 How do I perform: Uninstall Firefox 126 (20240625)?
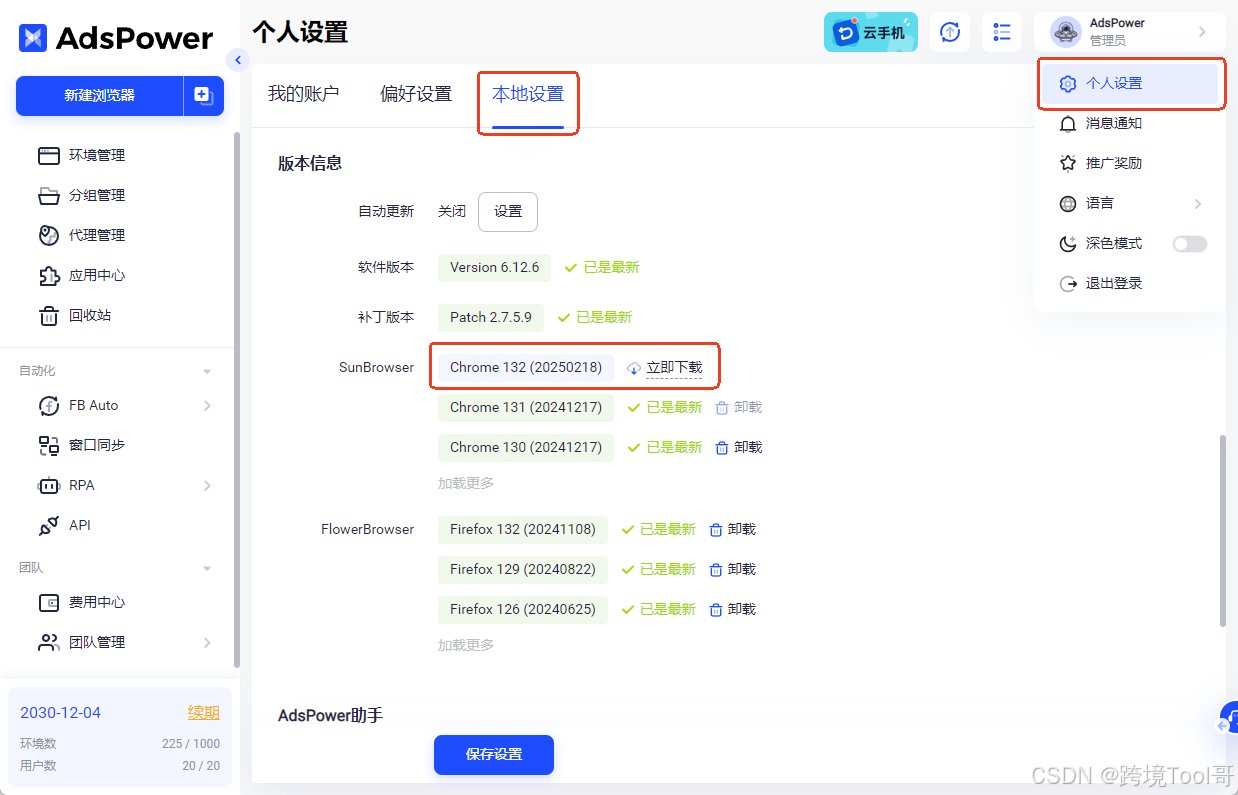click(732, 609)
